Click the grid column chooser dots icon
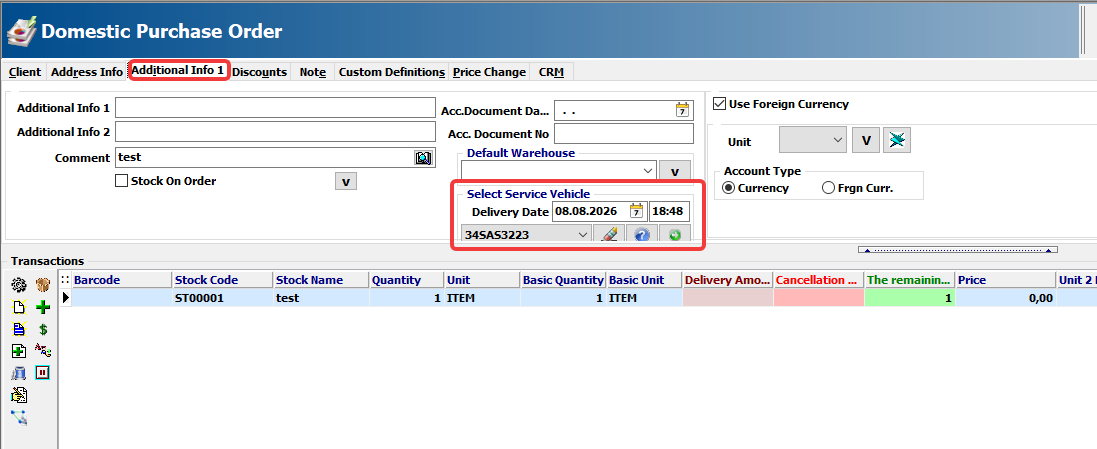1097x449 pixels. (x=66, y=280)
